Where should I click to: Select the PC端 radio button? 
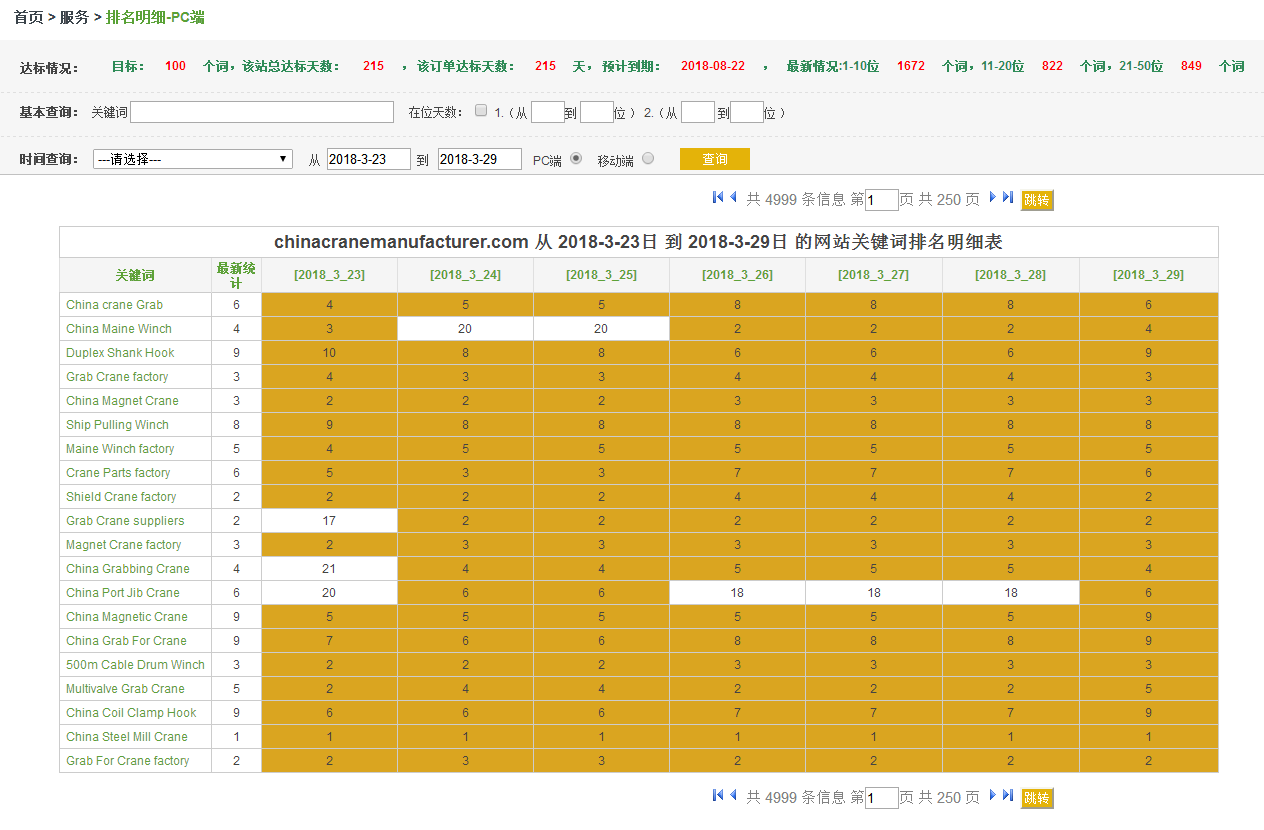(576, 158)
